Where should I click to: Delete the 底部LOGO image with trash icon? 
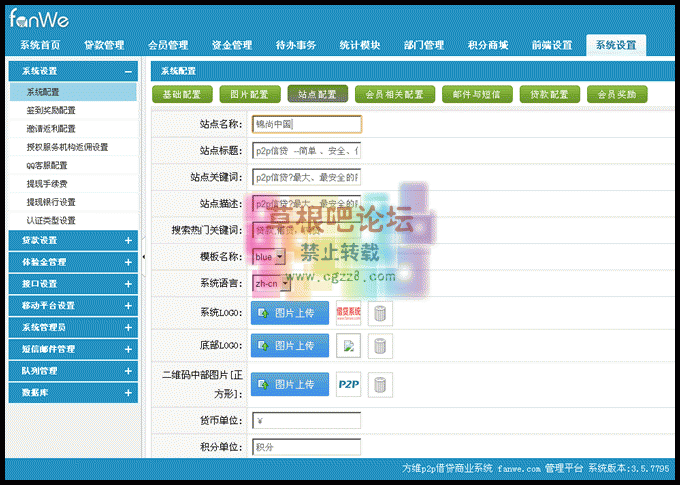tap(380, 346)
